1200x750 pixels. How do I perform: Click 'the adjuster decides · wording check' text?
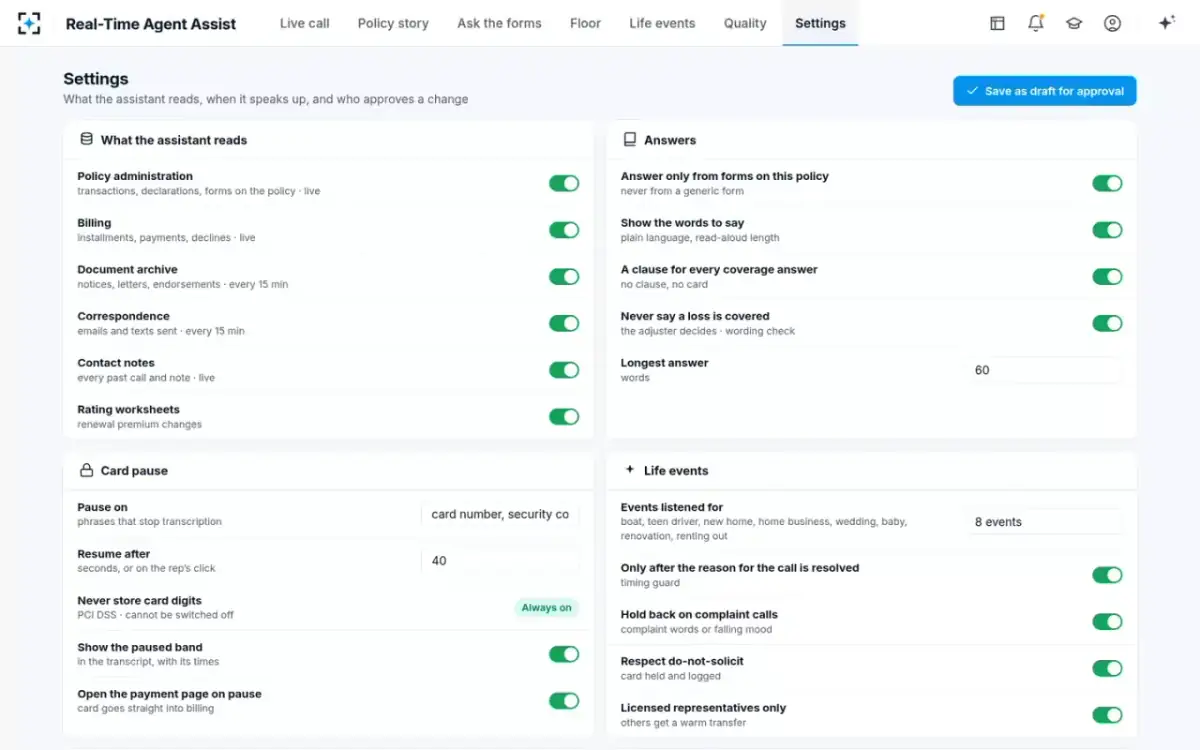(x=707, y=331)
